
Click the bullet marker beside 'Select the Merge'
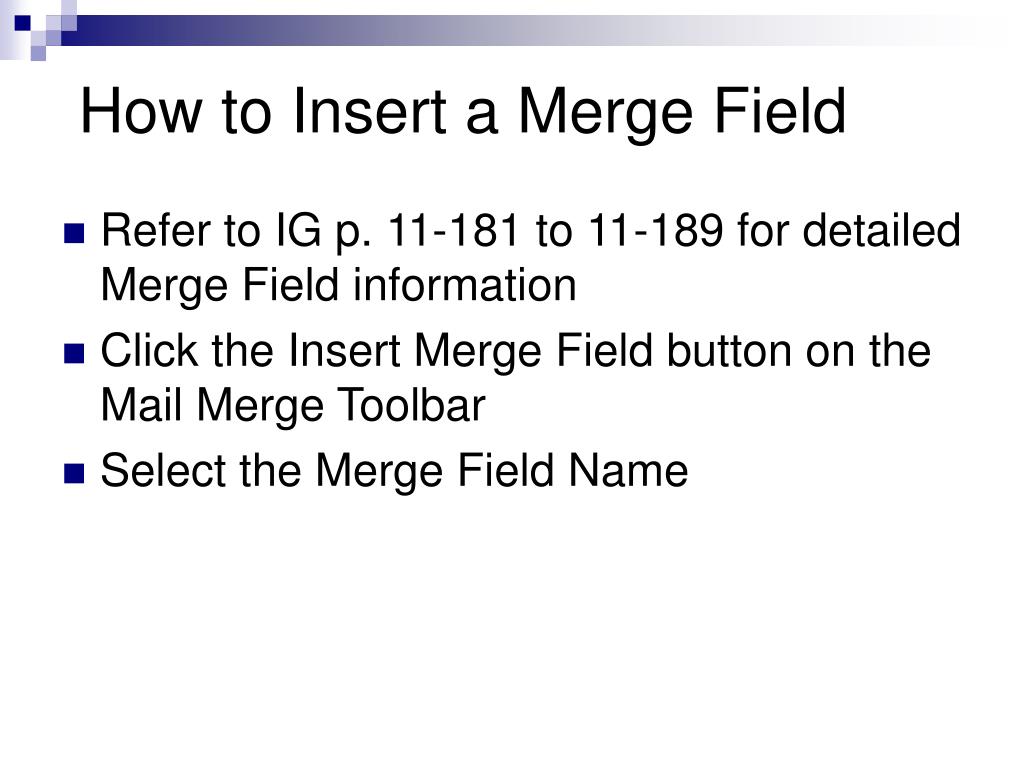coord(74,473)
